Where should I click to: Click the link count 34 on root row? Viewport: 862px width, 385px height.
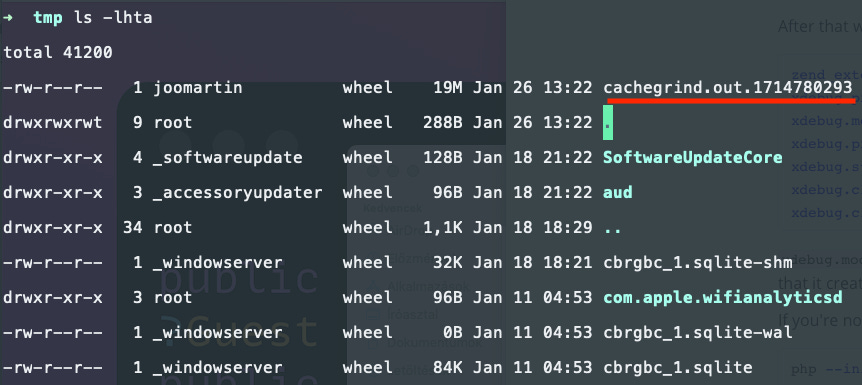[x=132, y=228]
